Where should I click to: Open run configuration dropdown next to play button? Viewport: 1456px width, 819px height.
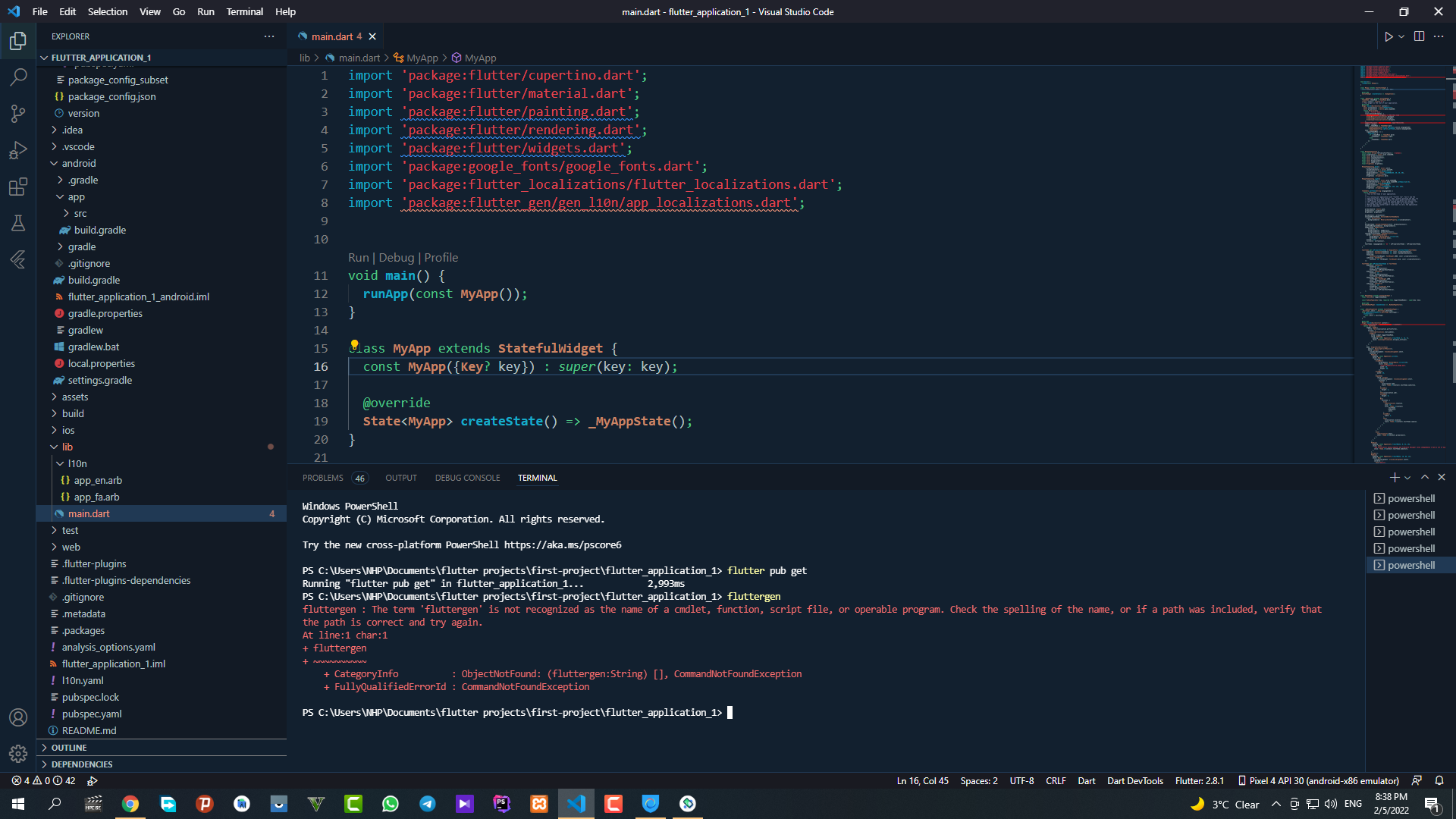tap(1401, 36)
